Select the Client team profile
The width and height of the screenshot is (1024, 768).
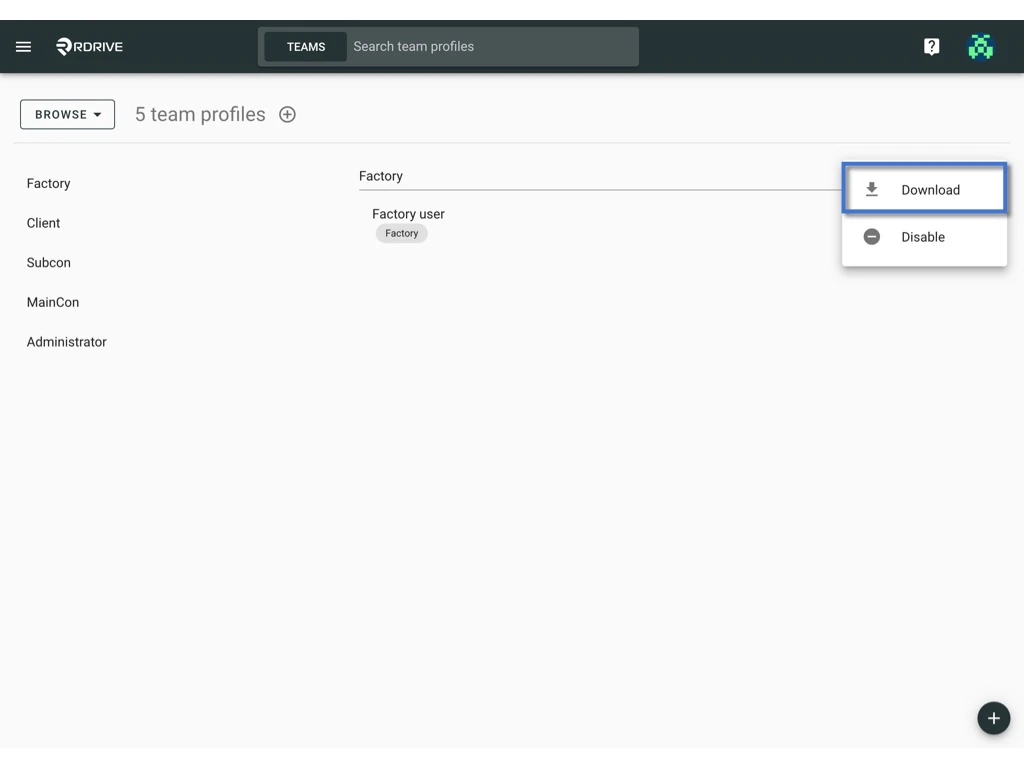[x=43, y=223]
